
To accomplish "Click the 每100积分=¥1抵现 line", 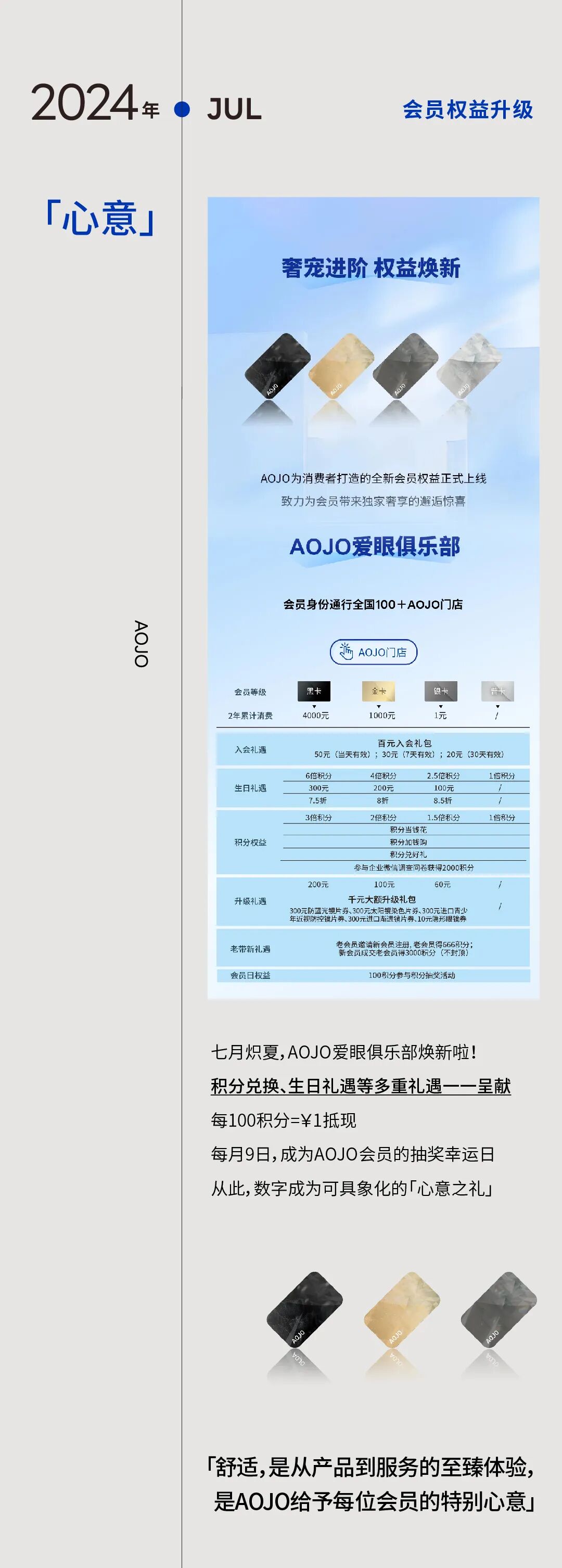I will (284, 1120).
